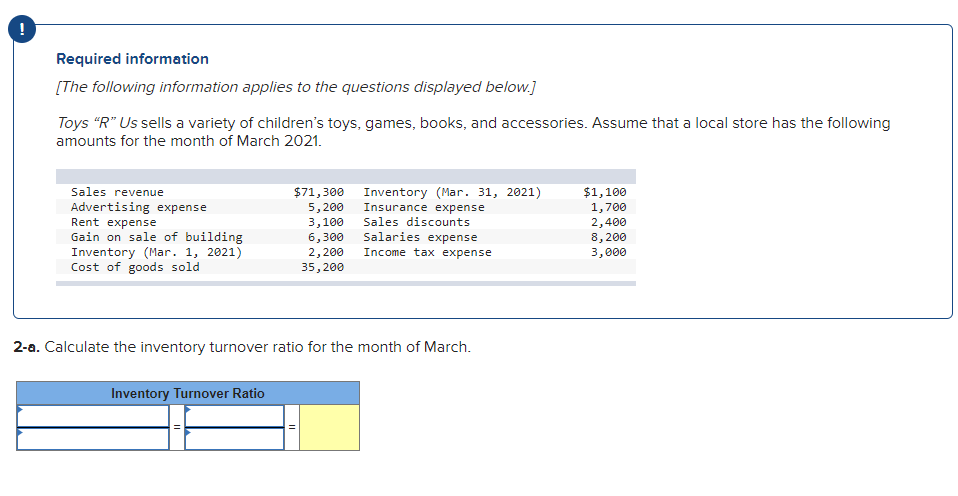
Task: Select Inventory (Mar. 31, 2021) label
Action: (452, 192)
